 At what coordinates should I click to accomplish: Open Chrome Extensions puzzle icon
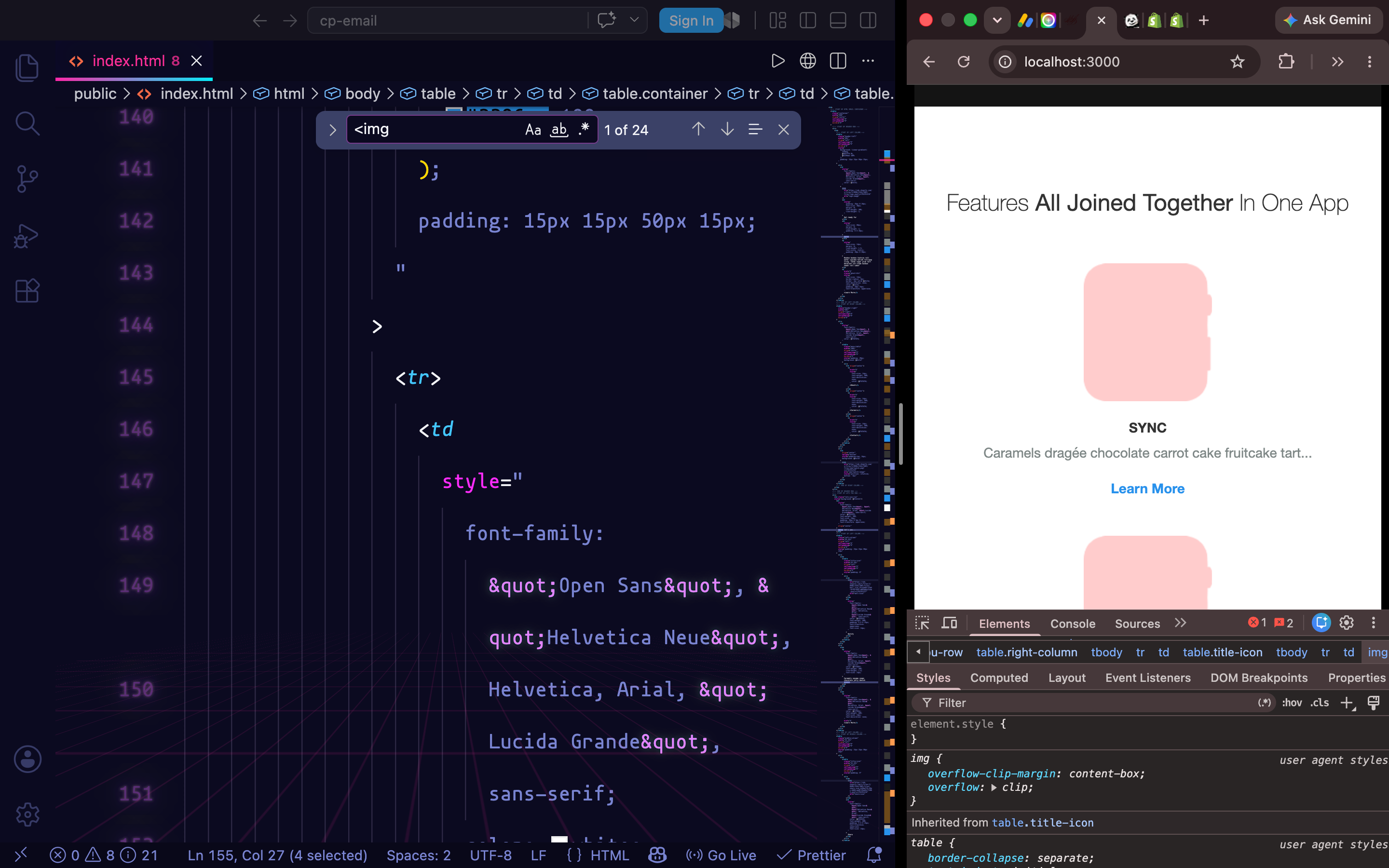pyautogui.click(x=1286, y=61)
